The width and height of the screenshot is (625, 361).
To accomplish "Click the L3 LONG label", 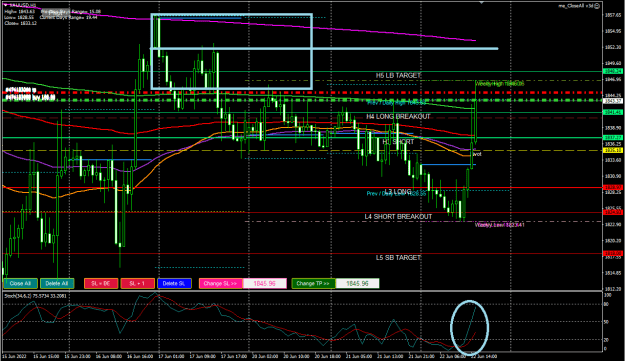I will point(398,192).
